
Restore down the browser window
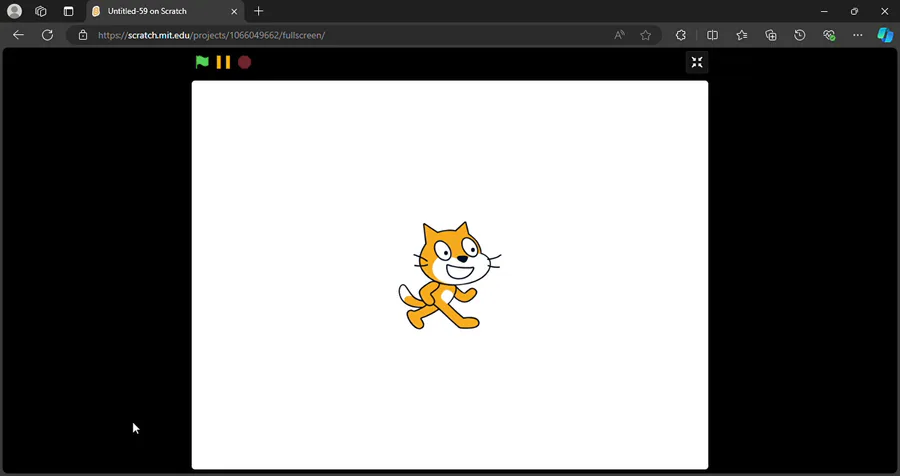[x=854, y=11]
